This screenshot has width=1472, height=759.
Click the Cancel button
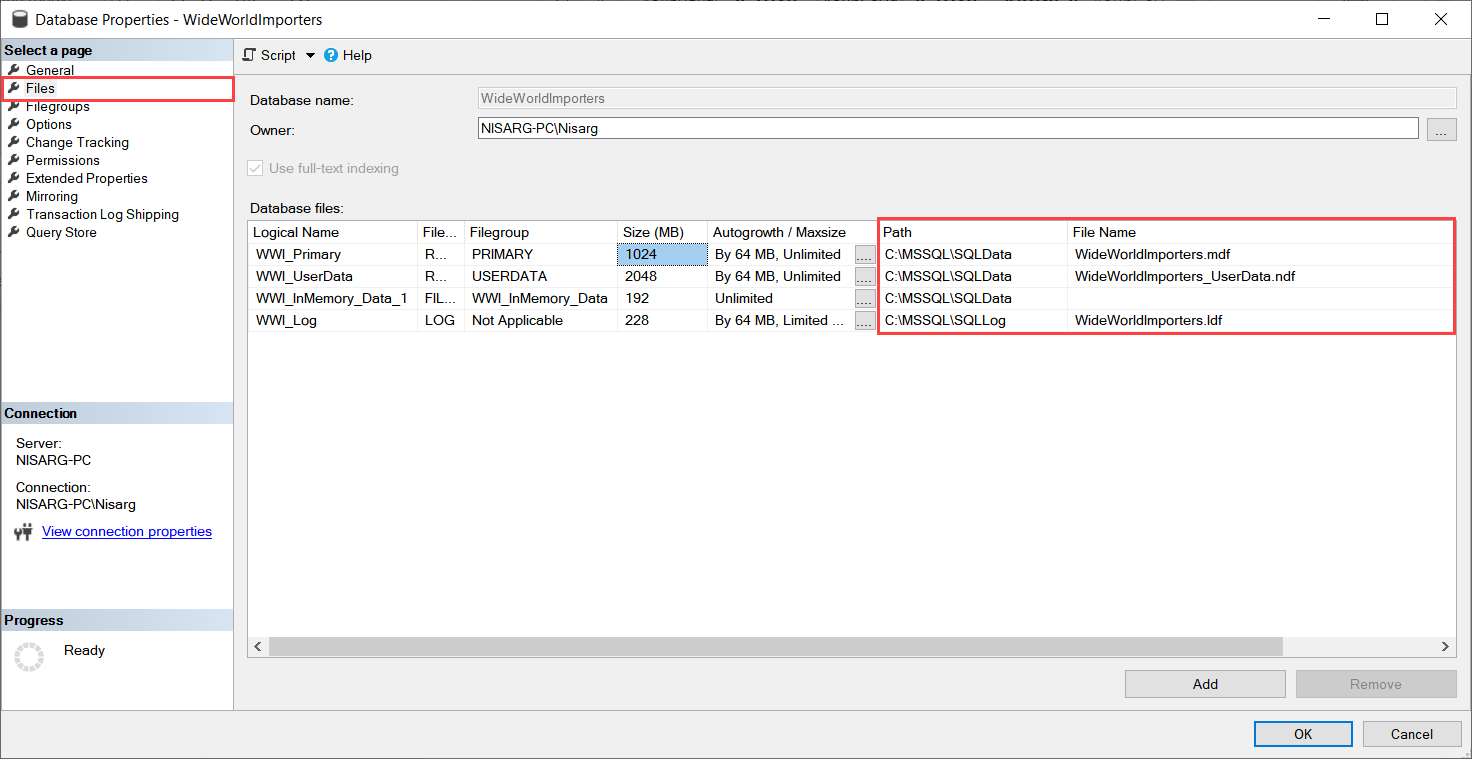[x=1412, y=734]
